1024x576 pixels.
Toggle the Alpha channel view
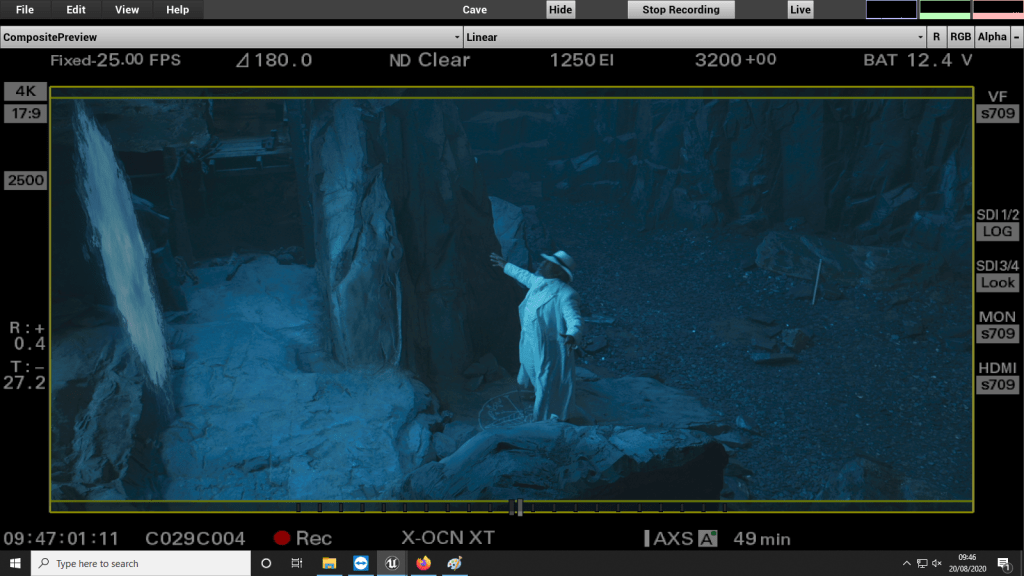[x=992, y=37]
